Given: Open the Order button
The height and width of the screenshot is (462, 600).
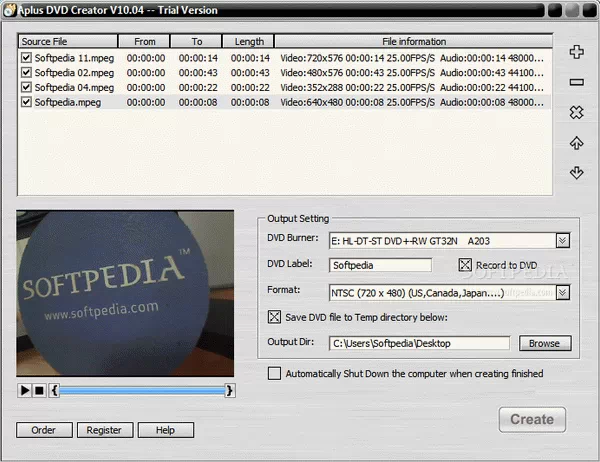Looking at the screenshot, I should point(44,430).
